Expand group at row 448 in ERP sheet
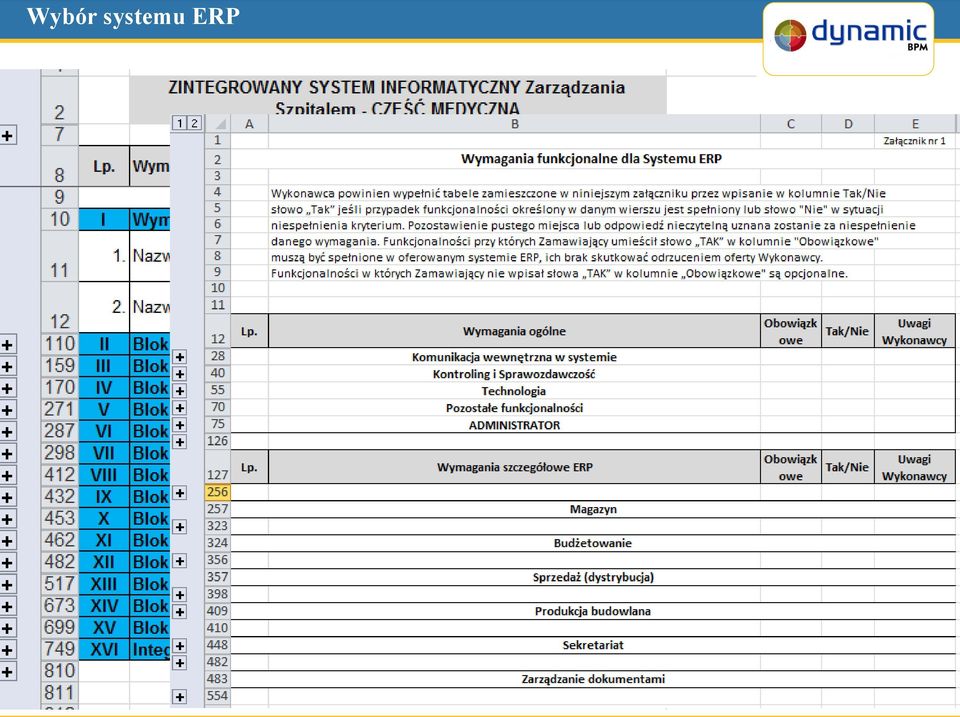960x717 pixels. 180,645
